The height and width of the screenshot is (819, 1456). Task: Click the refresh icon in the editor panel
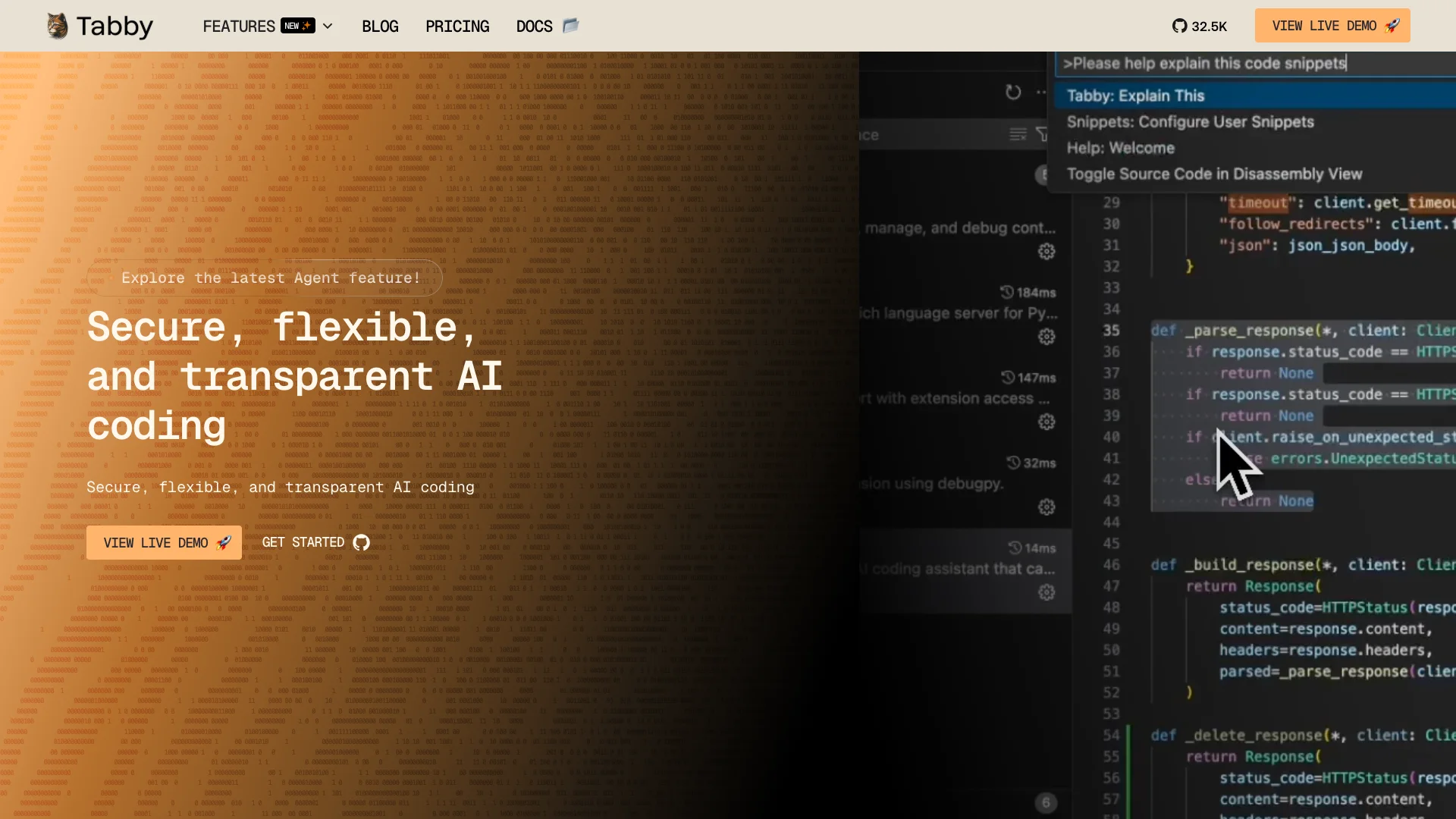tap(1013, 93)
